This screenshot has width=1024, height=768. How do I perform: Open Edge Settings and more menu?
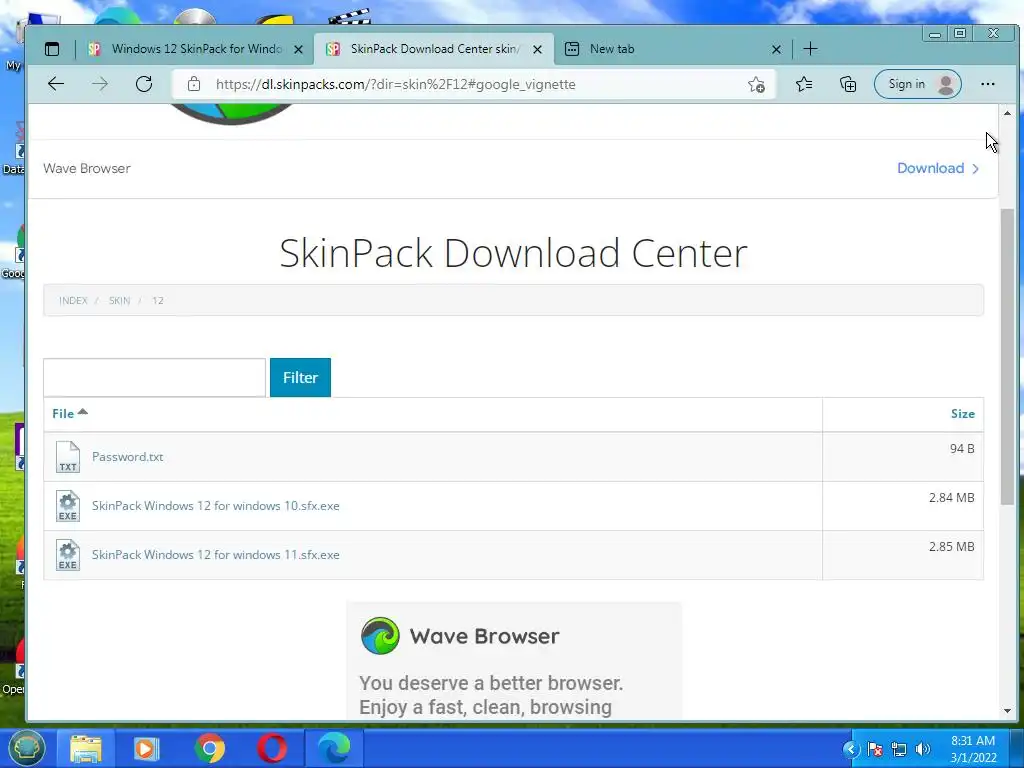tap(987, 84)
